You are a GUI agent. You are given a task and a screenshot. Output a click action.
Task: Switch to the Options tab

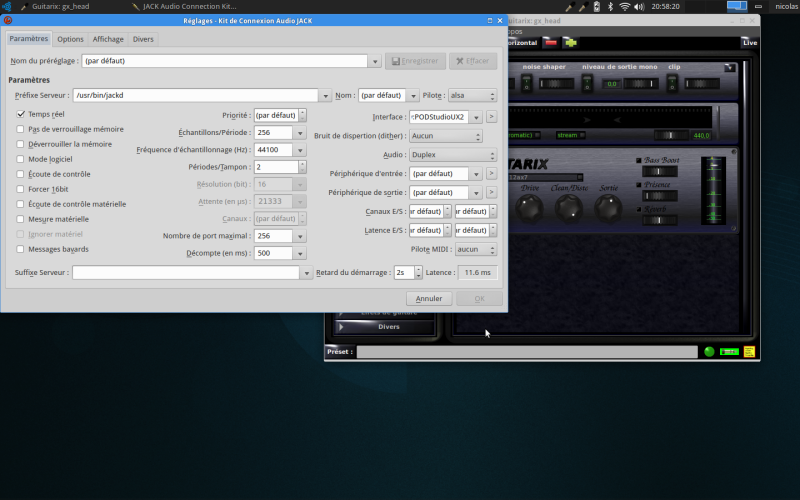tap(70, 39)
